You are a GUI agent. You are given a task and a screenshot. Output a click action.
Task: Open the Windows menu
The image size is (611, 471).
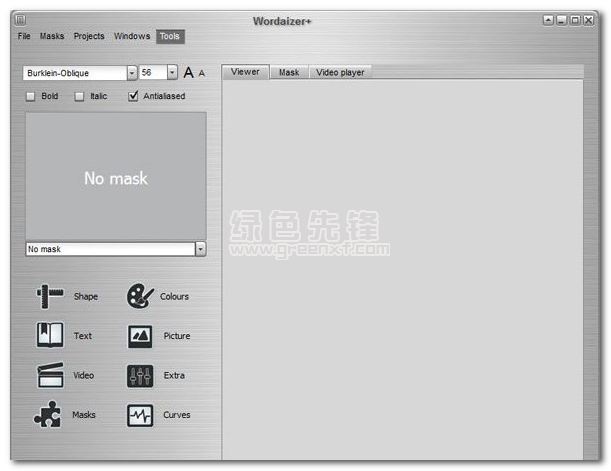[132, 36]
